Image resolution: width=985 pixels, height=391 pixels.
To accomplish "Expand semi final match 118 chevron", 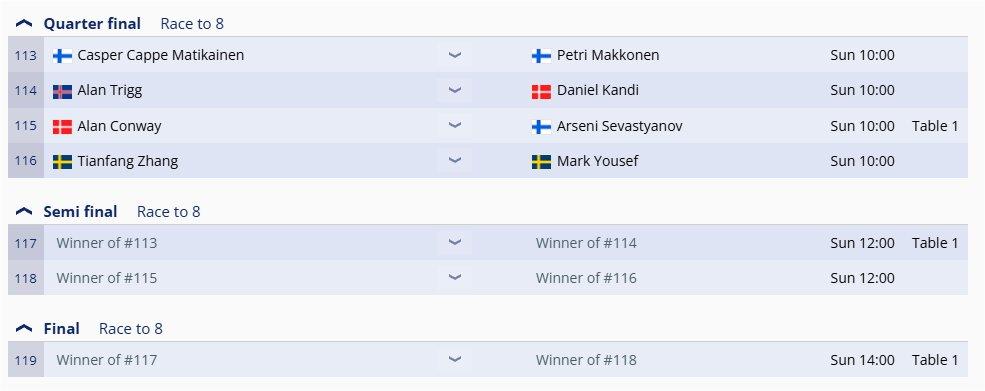I will point(455,278).
